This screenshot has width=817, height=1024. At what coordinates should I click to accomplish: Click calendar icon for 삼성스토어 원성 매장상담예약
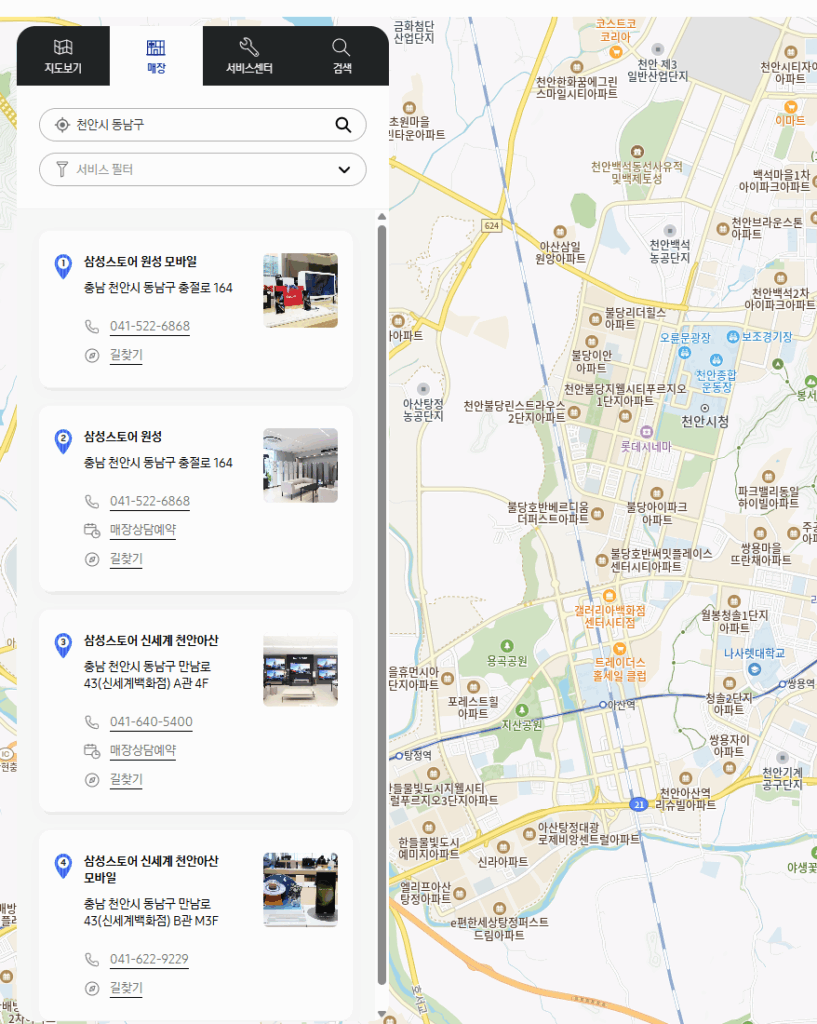[x=92, y=530]
